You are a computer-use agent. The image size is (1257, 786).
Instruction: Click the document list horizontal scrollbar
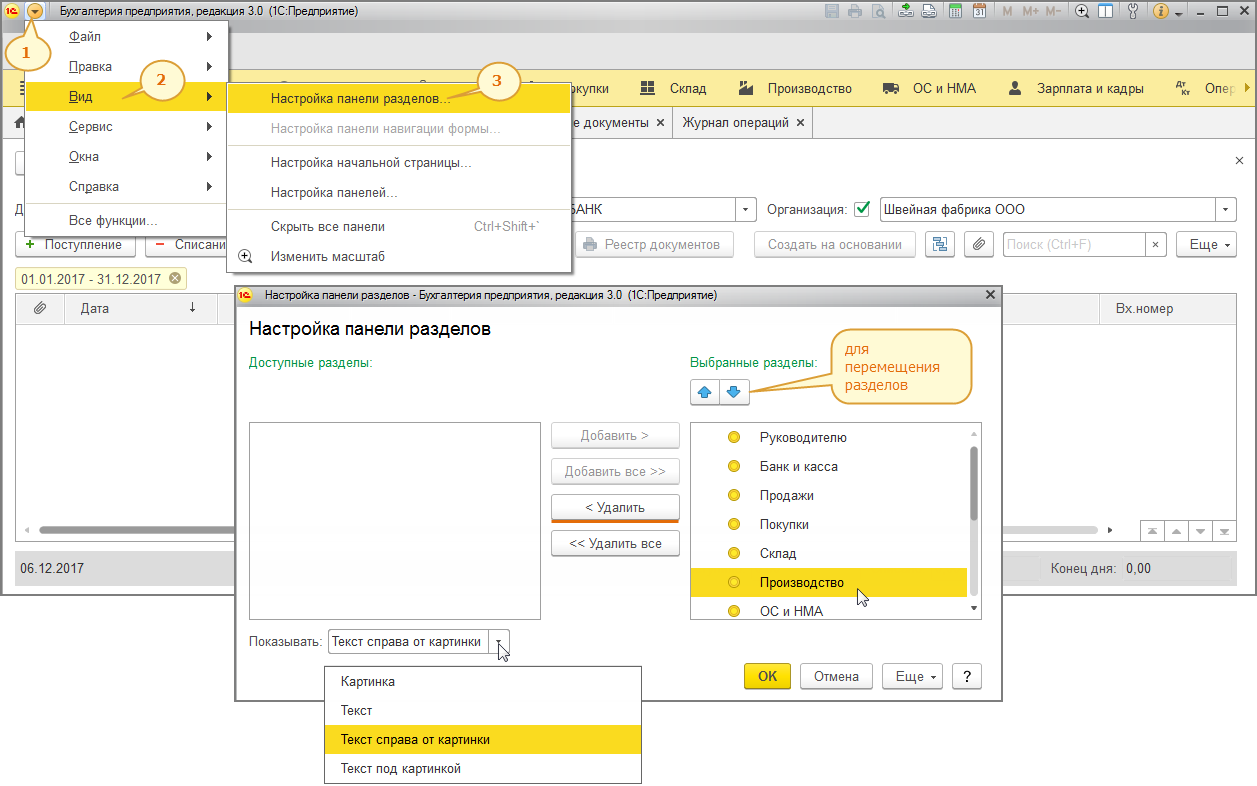click(570, 529)
